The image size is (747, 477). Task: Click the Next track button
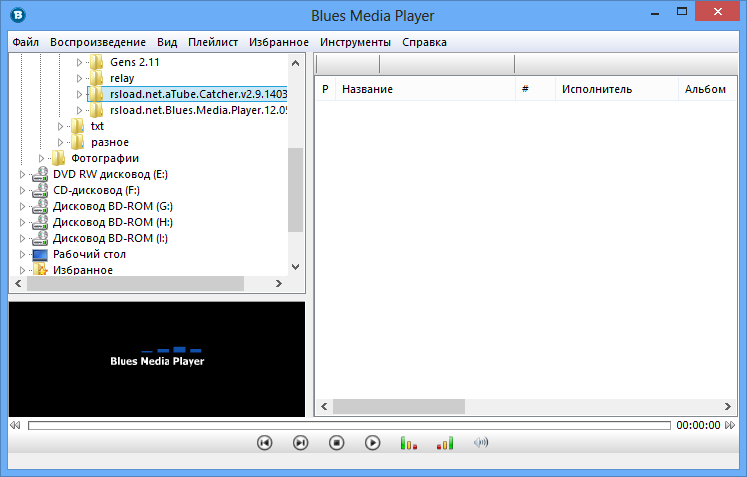pos(300,443)
